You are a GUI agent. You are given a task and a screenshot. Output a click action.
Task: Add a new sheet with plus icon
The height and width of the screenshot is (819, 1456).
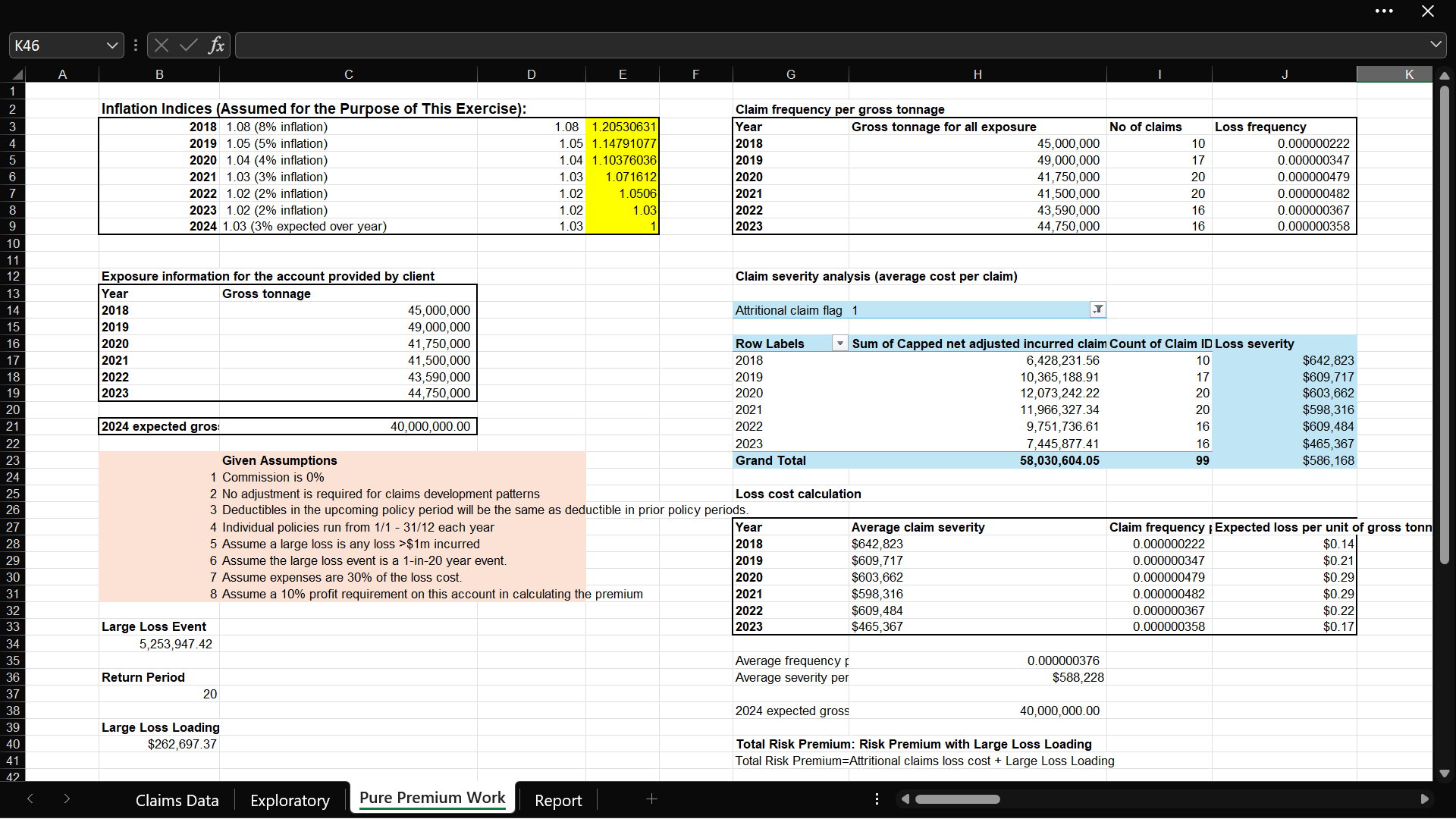pos(651,799)
